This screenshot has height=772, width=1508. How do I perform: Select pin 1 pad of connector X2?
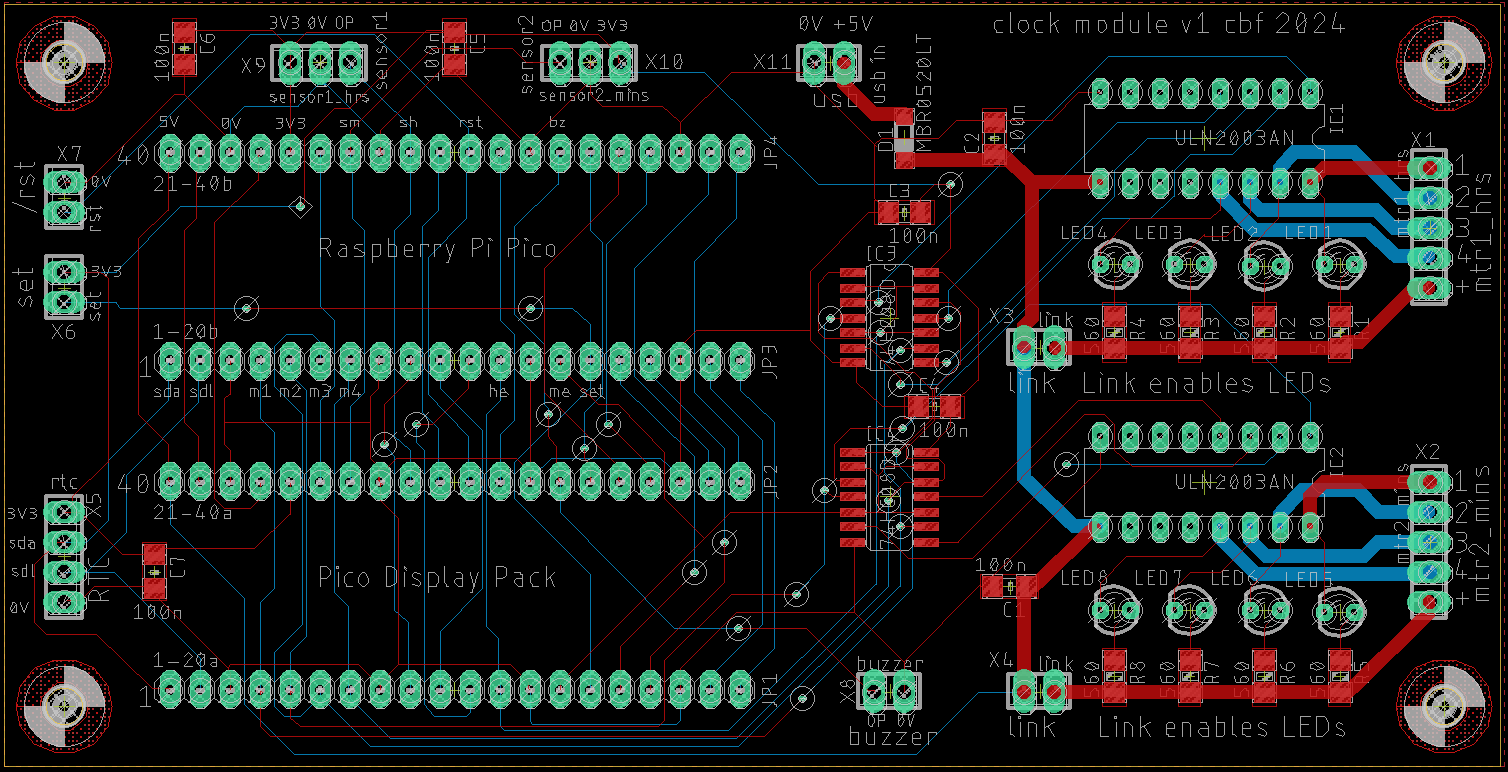[1430, 482]
